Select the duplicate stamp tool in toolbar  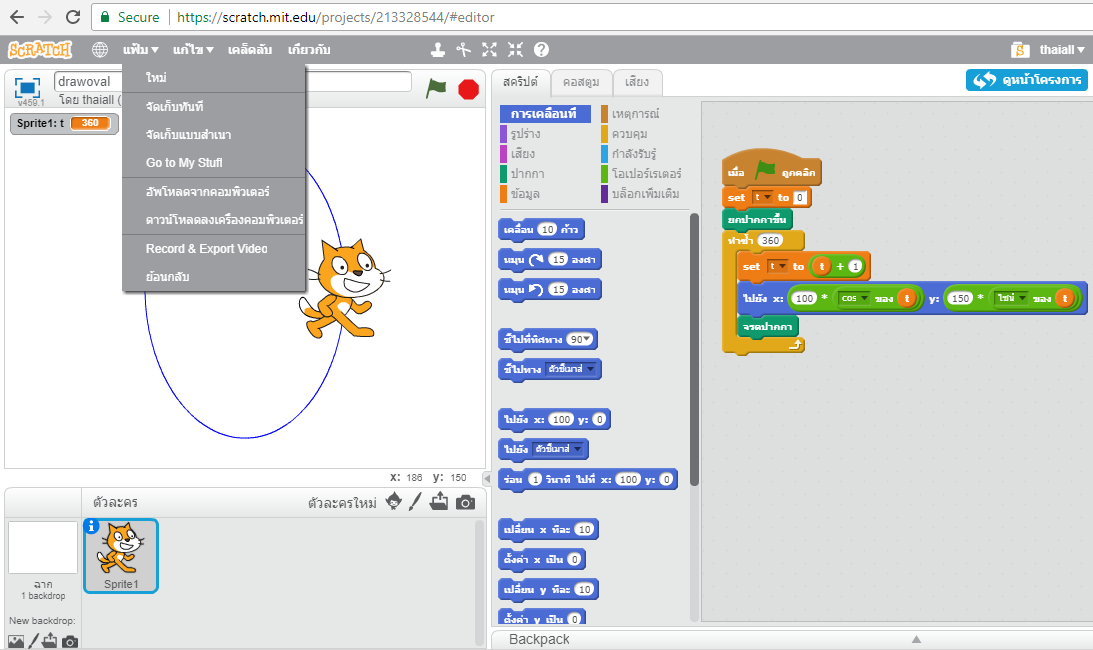coord(438,49)
